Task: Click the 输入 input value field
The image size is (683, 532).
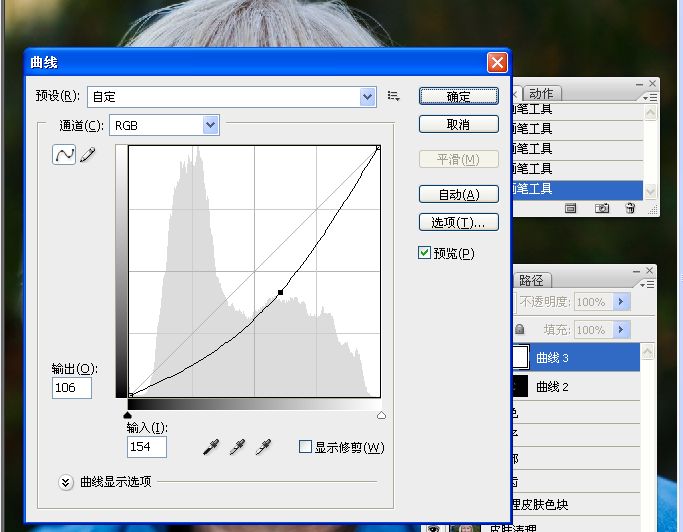Action: coord(147,447)
